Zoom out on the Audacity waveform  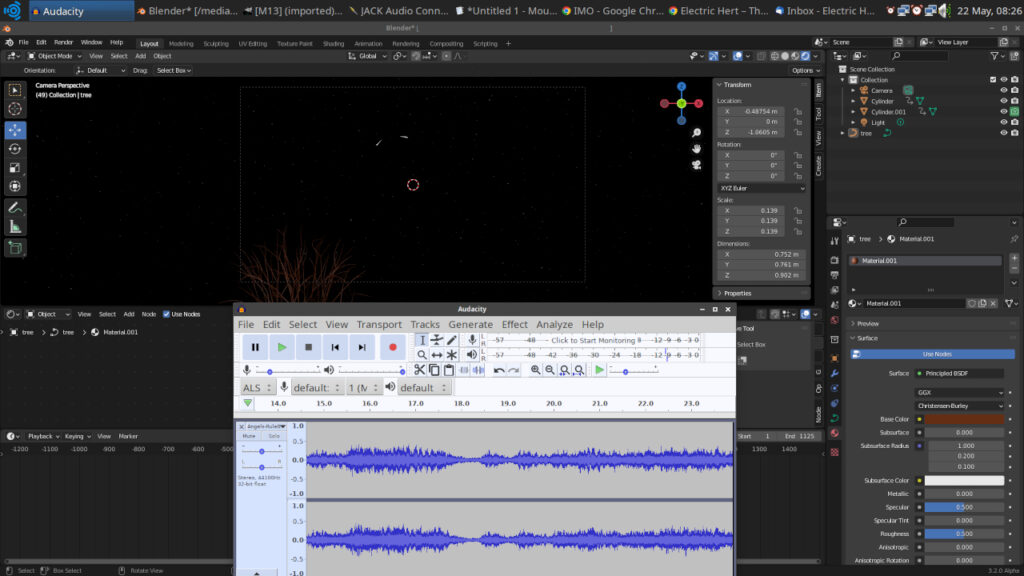point(550,370)
